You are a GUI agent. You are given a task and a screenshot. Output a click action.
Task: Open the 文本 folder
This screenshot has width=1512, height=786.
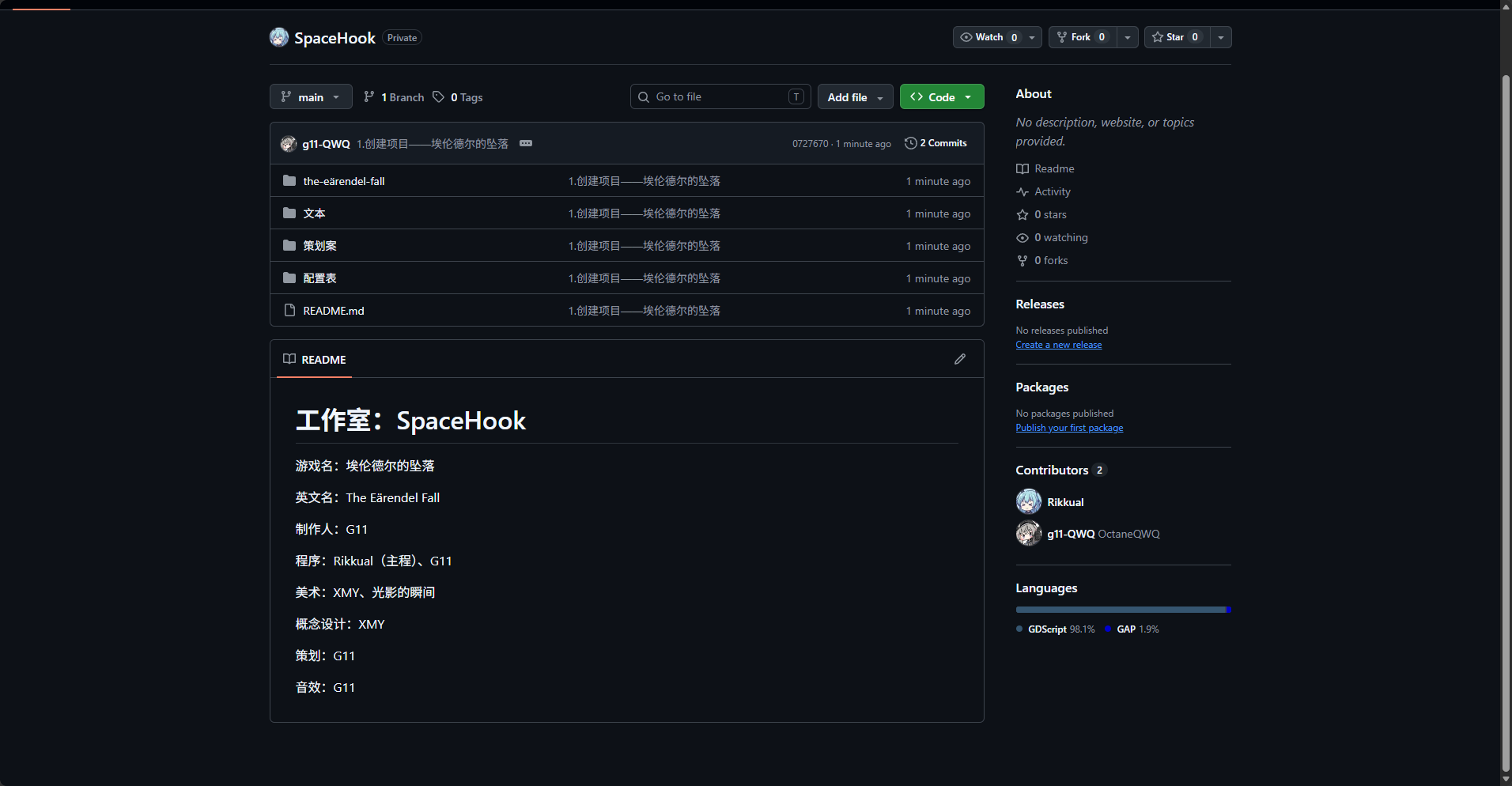(314, 214)
